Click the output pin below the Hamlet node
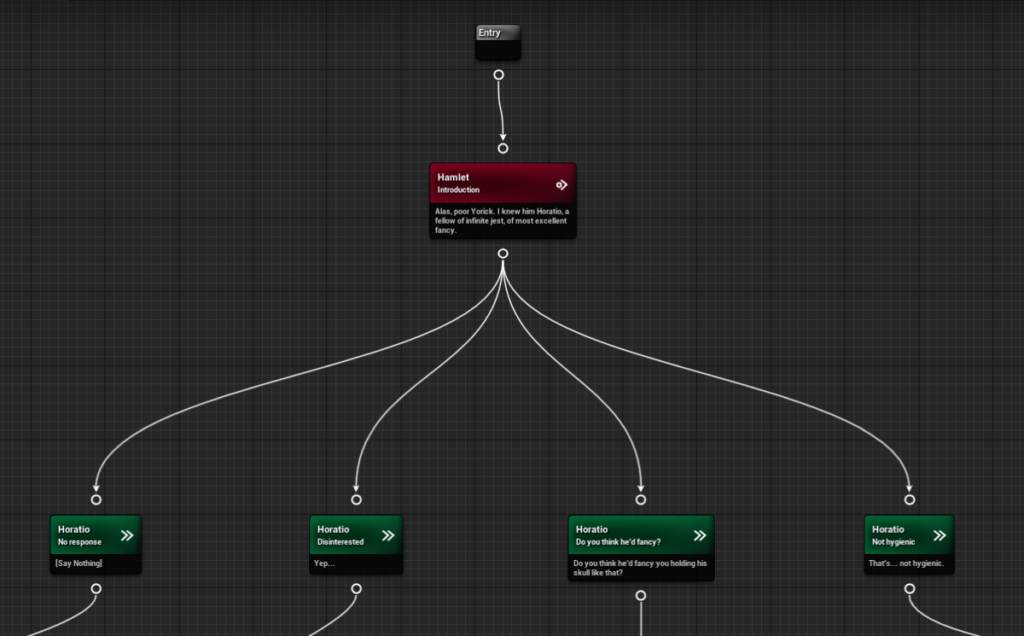 tap(503, 253)
